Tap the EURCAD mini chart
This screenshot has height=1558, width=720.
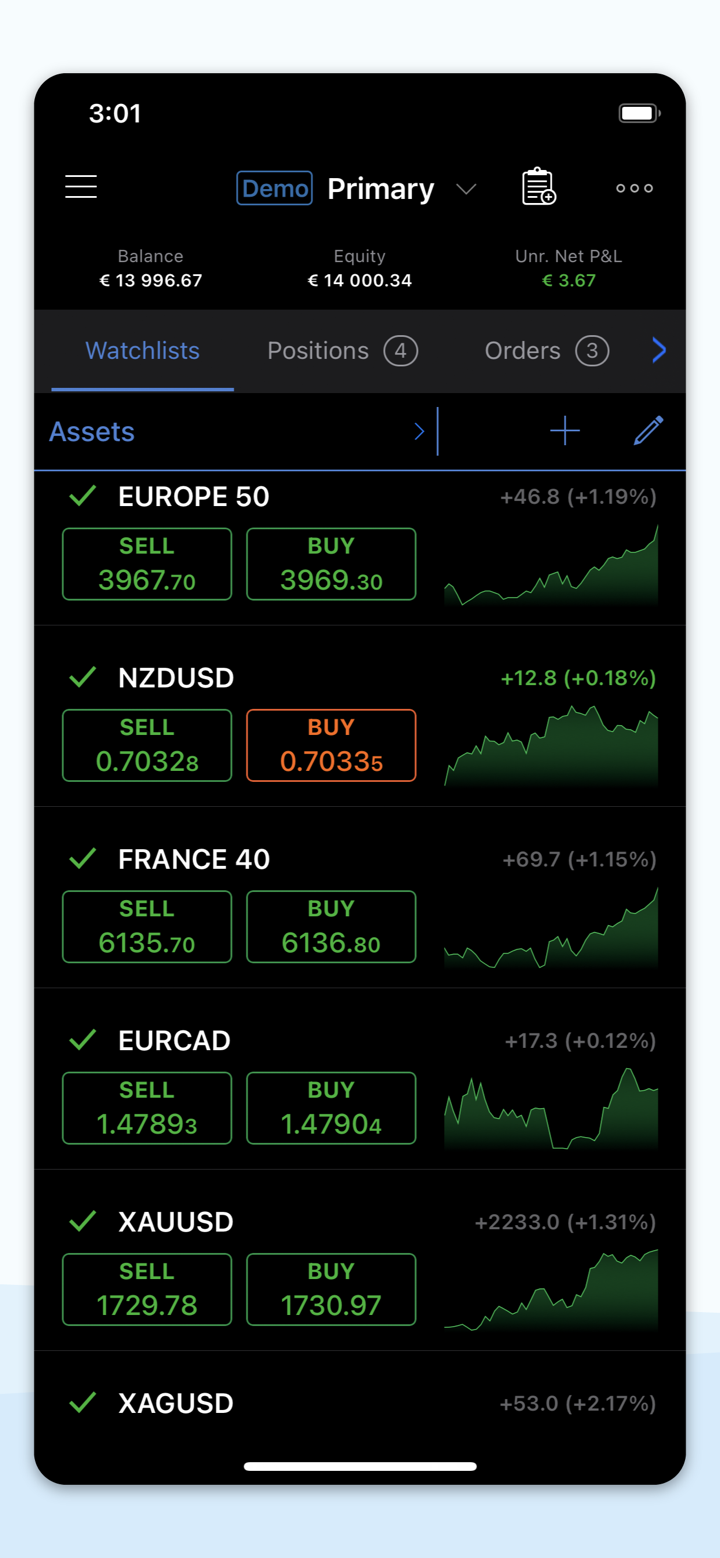point(551,1108)
